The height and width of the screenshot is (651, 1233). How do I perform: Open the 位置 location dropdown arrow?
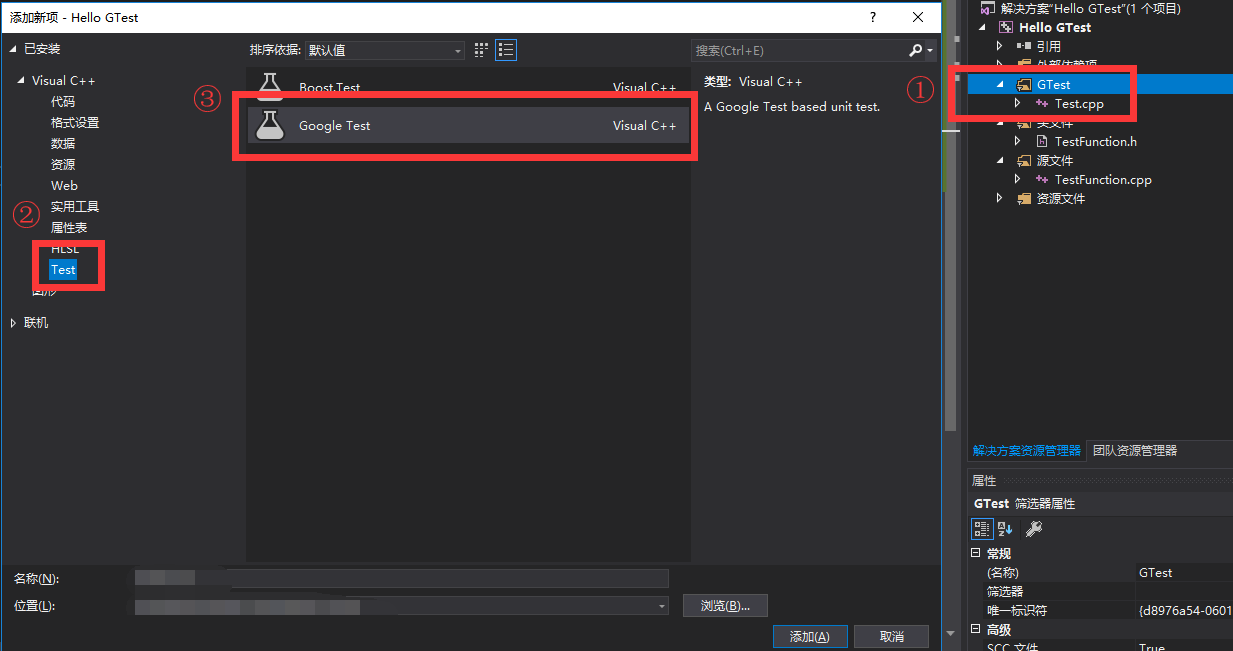point(661,605)
